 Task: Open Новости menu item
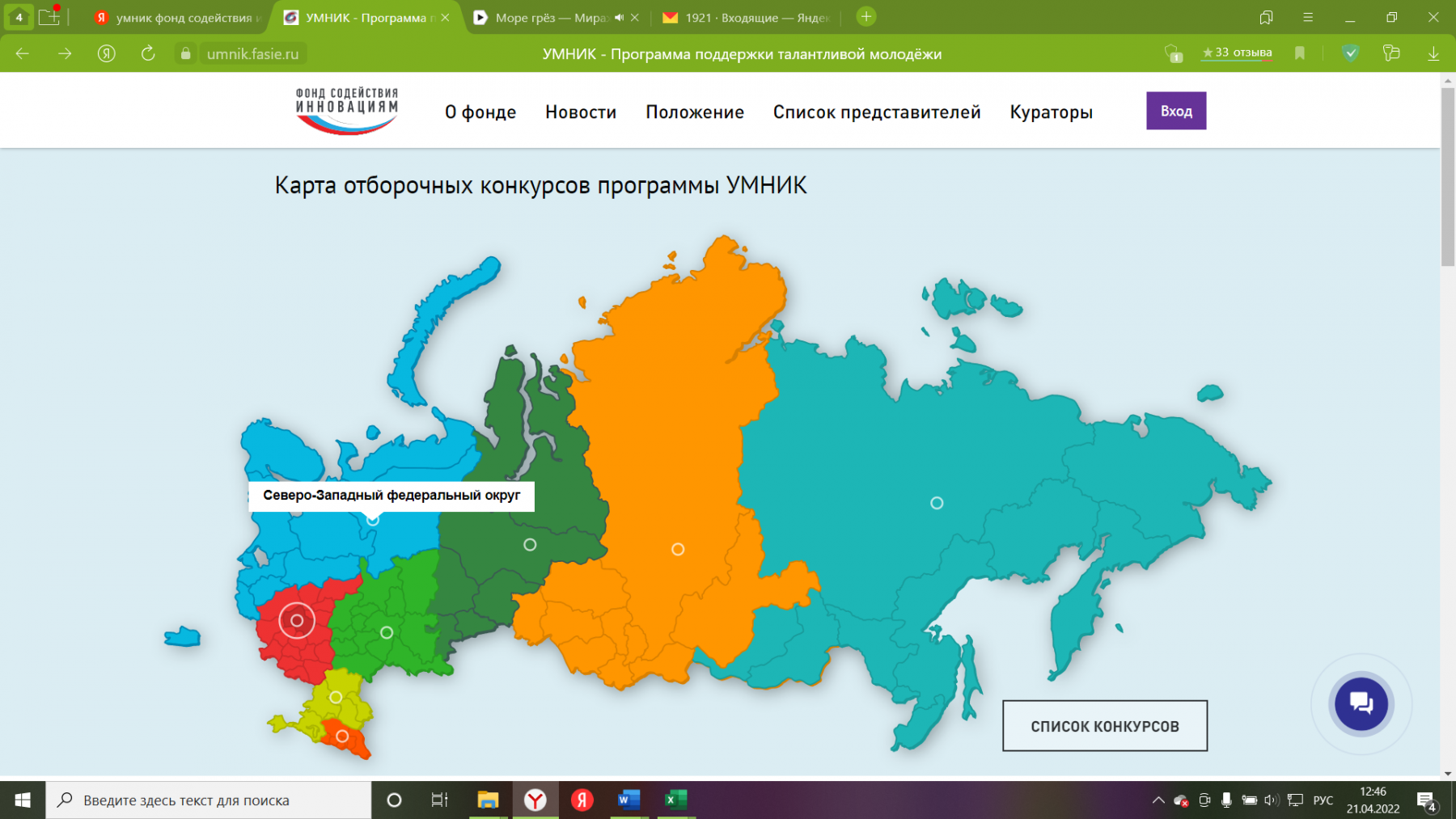(x=581, y=112)
